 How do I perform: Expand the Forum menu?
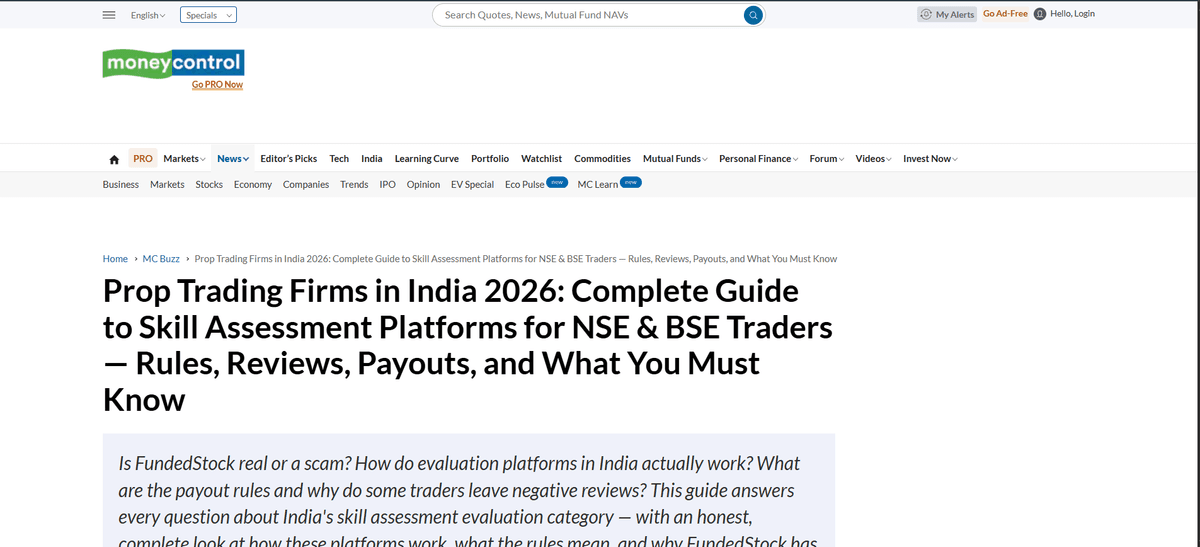click(827, 159)
